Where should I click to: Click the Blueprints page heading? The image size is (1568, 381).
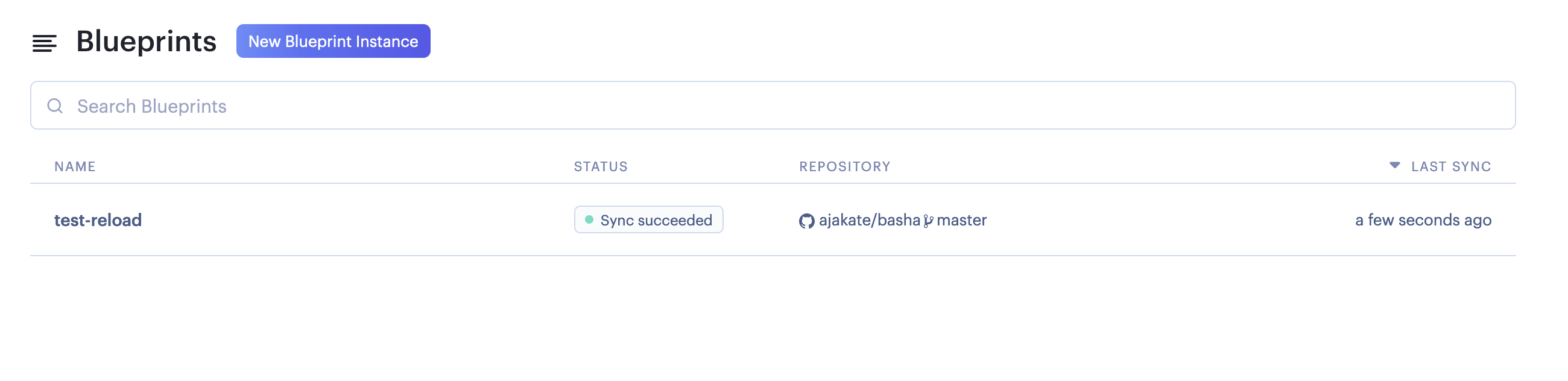point(146,42)
